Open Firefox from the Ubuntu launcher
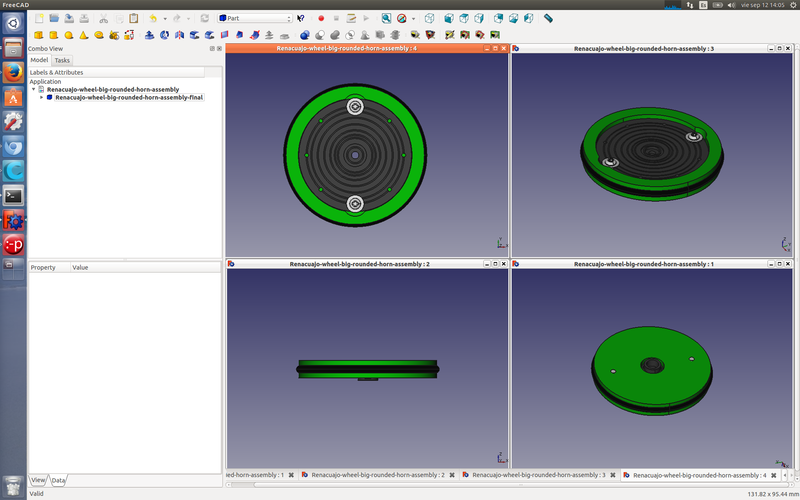Viewport: 800px width, 500px height. pos(14,73)
